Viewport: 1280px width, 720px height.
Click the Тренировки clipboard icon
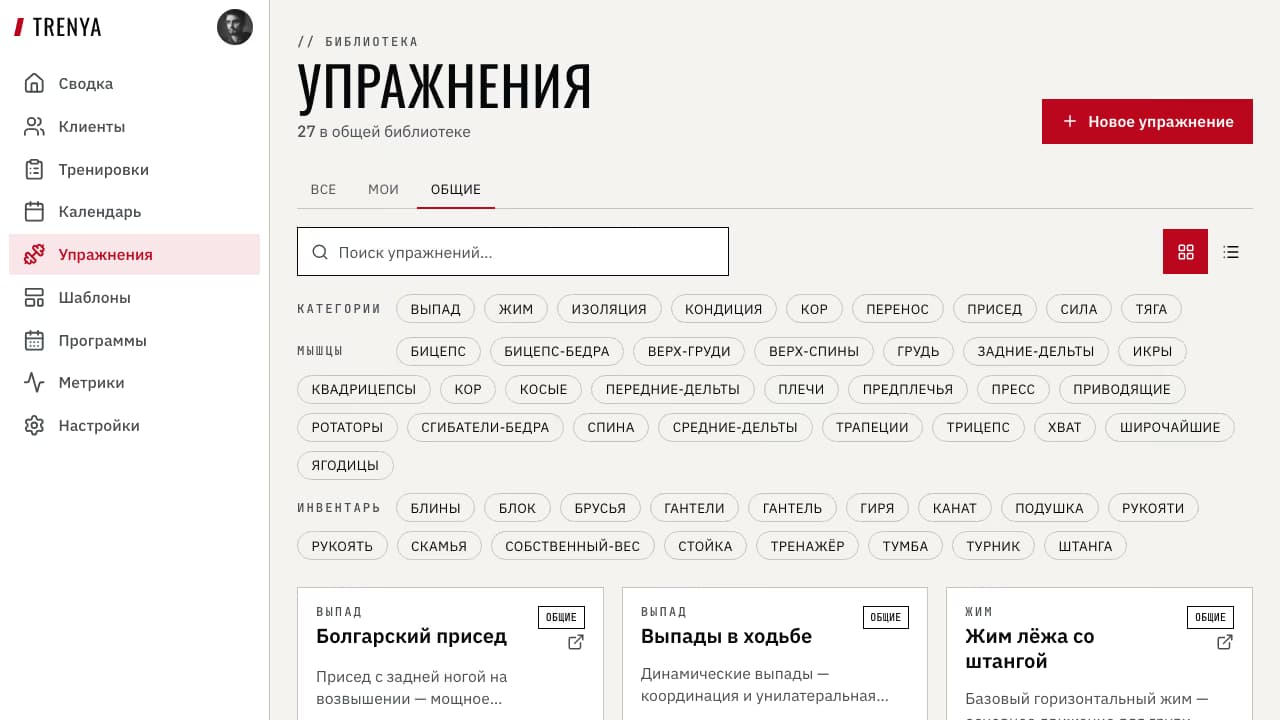(34, 170)
